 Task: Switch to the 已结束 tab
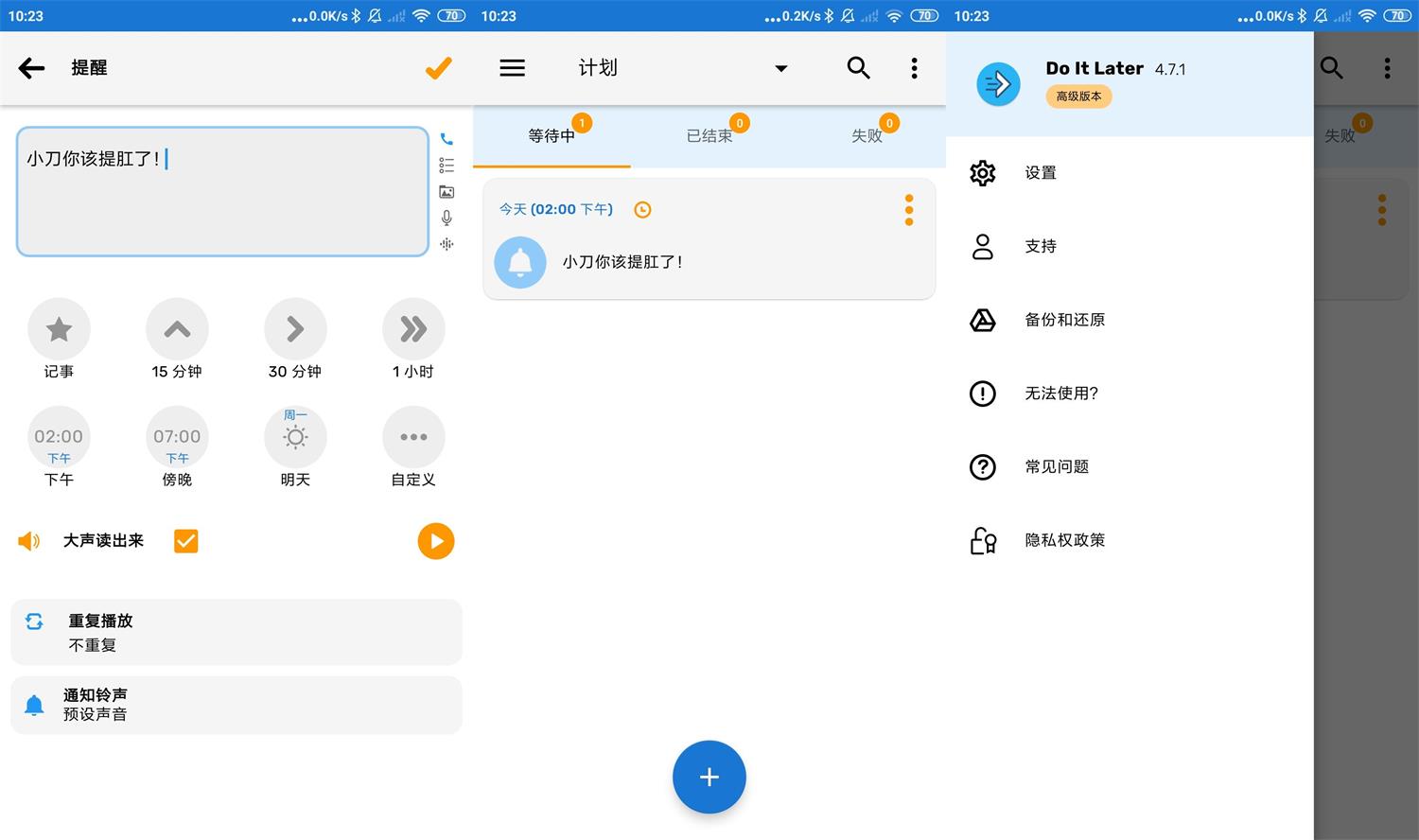click(x=709, y=135)
